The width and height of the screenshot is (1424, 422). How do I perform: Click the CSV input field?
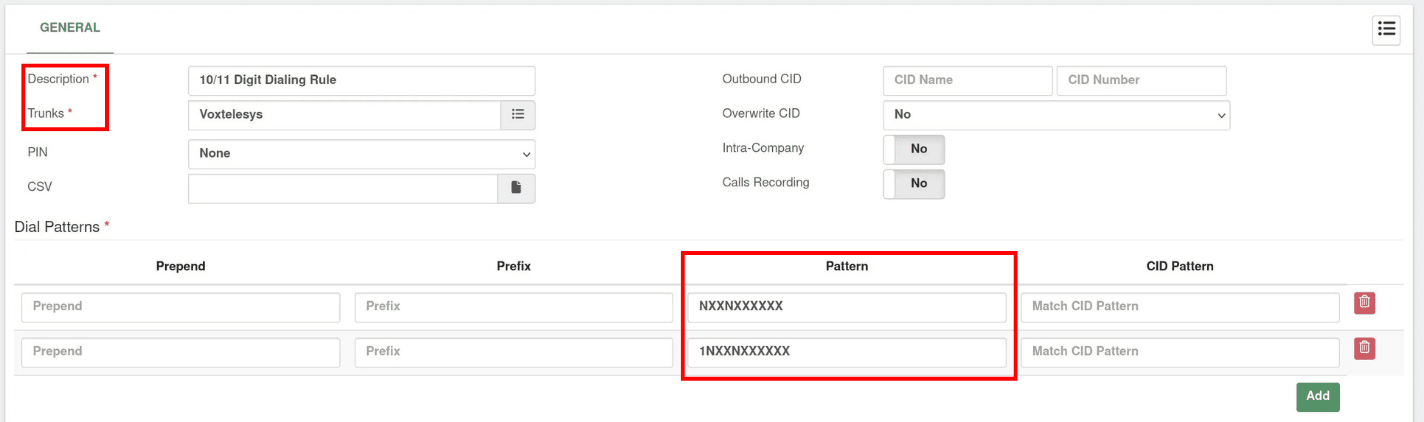[x=343, y=188]
